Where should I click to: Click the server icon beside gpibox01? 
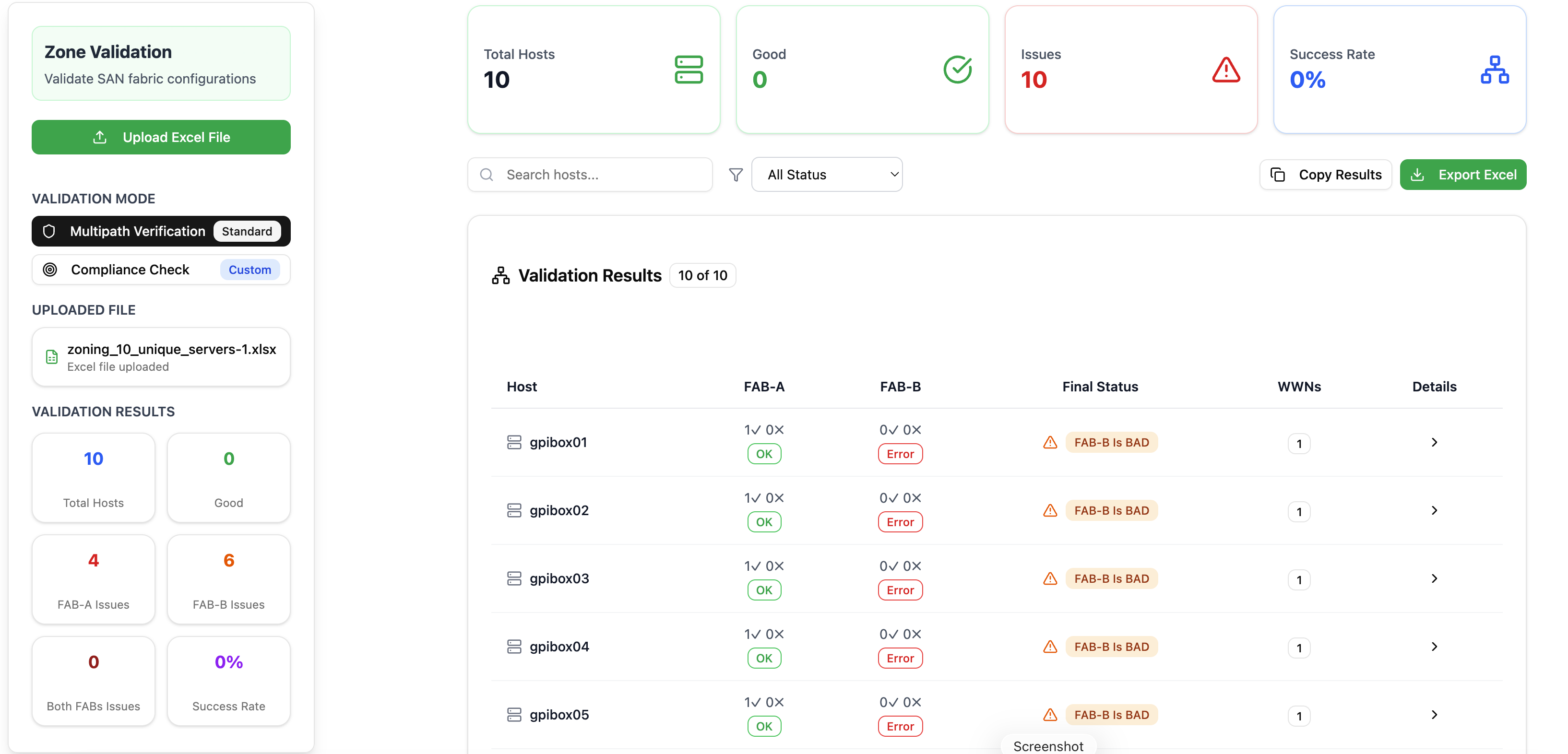(x=514, y=442)
